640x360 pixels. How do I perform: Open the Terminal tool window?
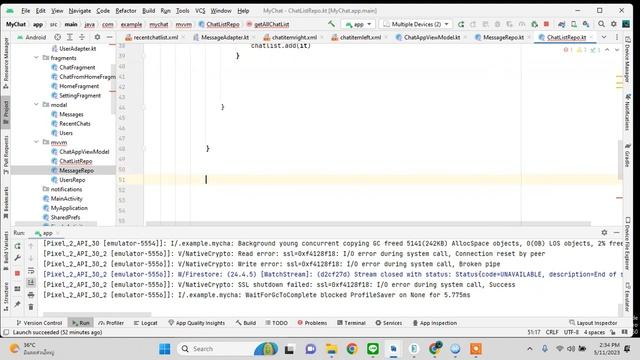[351, 323]
